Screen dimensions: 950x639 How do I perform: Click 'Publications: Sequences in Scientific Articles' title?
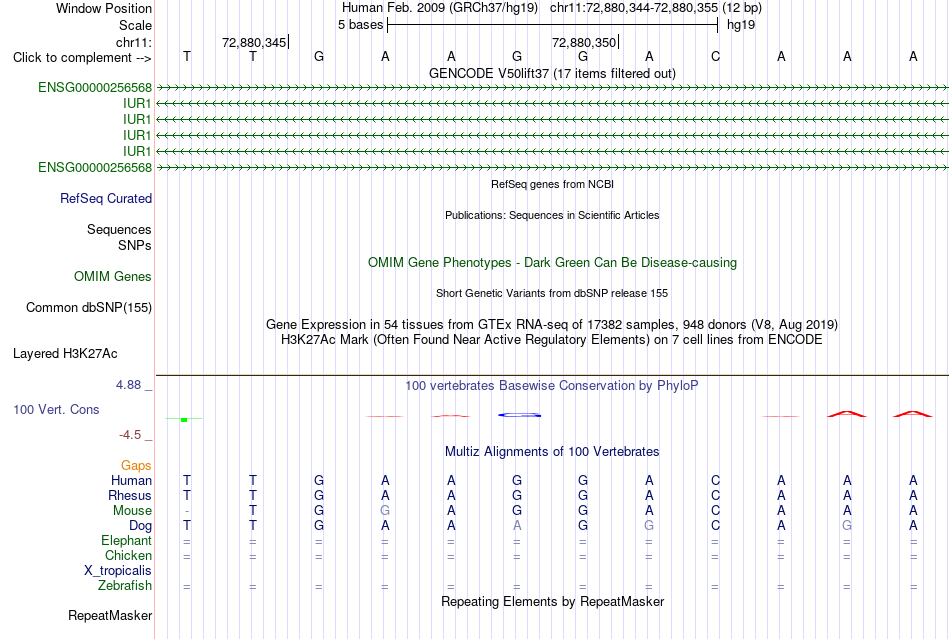coord(552,215)
